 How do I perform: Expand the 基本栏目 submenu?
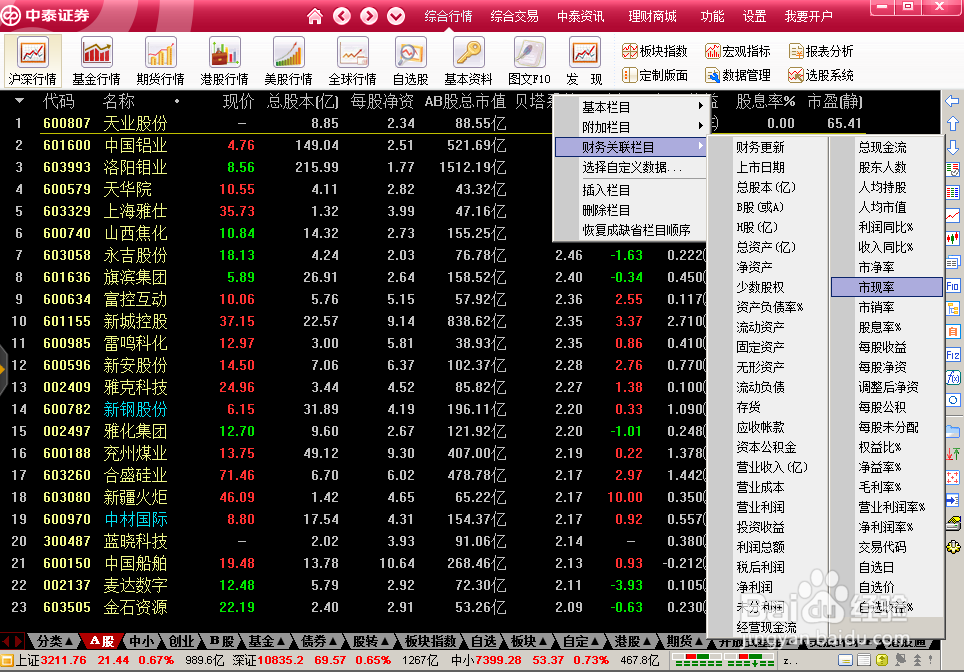(630, 107)
